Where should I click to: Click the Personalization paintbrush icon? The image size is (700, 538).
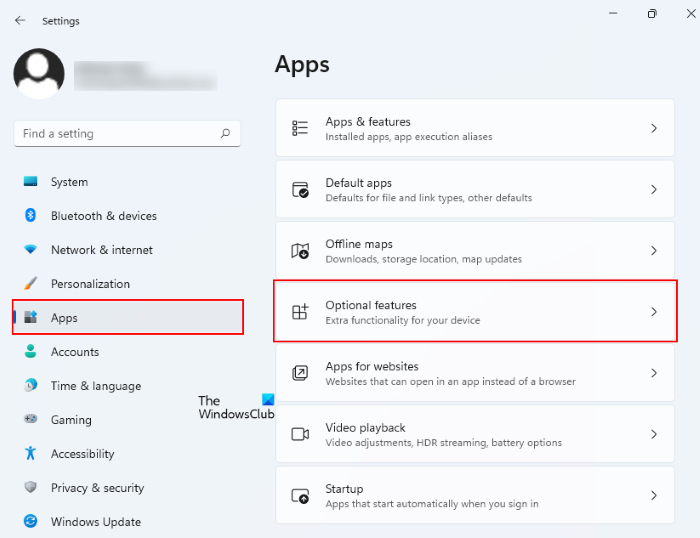click(30, 284)
